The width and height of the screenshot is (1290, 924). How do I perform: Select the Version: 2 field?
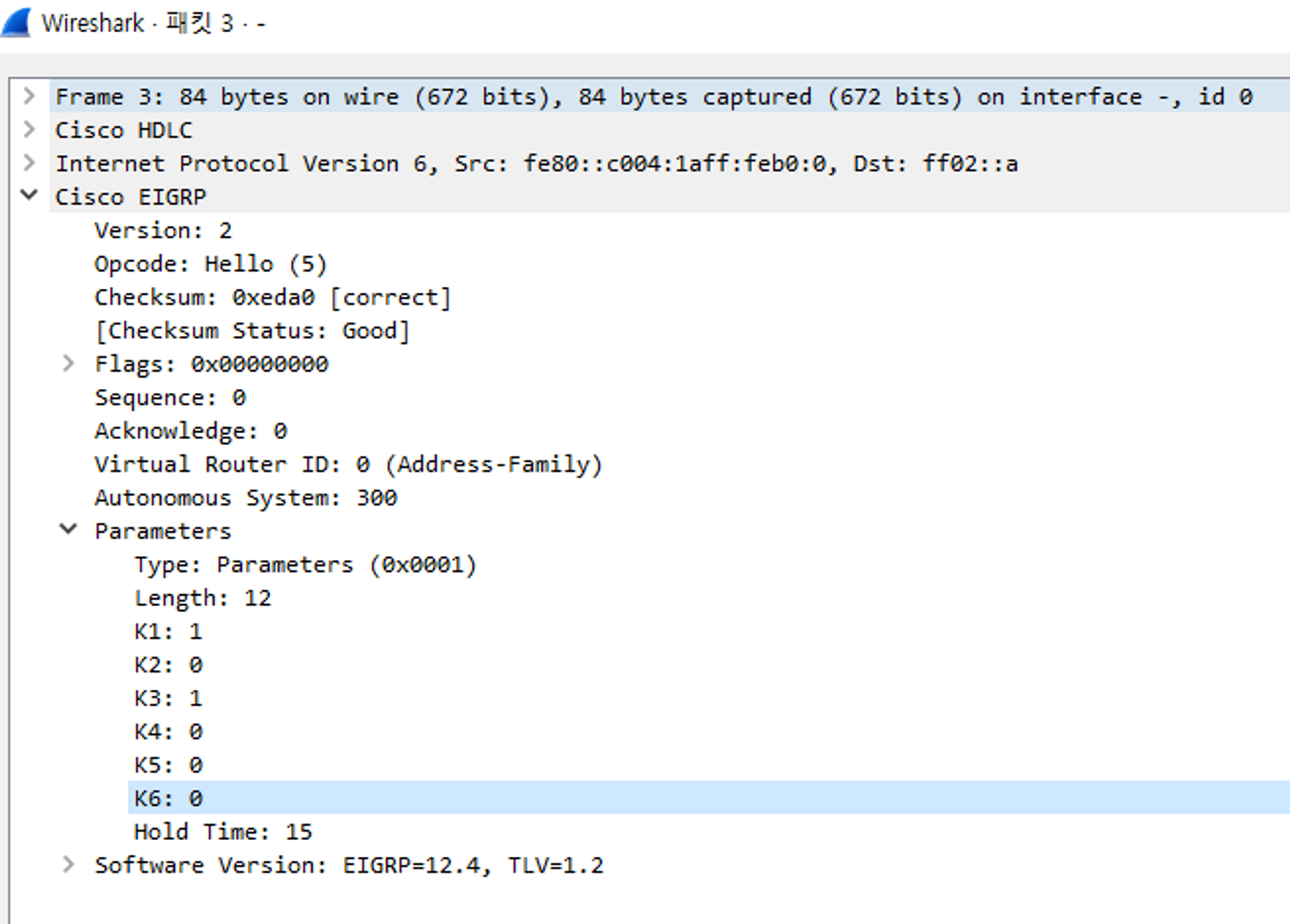pos(163,230)
